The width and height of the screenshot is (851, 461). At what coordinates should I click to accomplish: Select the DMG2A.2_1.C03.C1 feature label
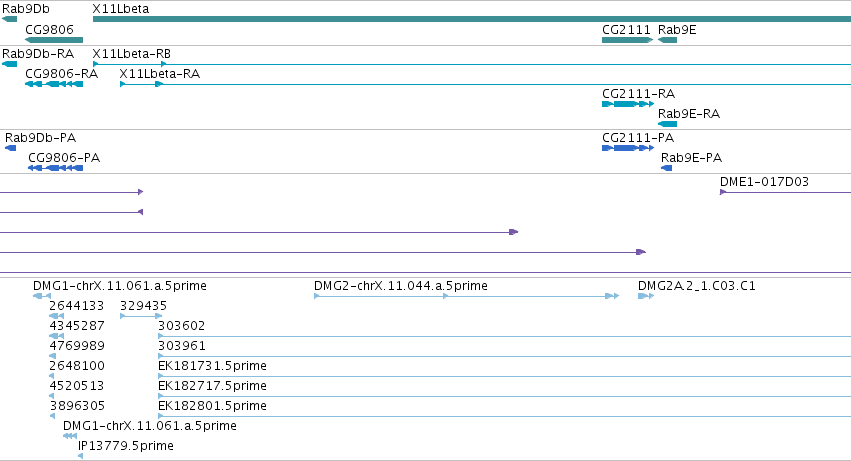point(696,286)
